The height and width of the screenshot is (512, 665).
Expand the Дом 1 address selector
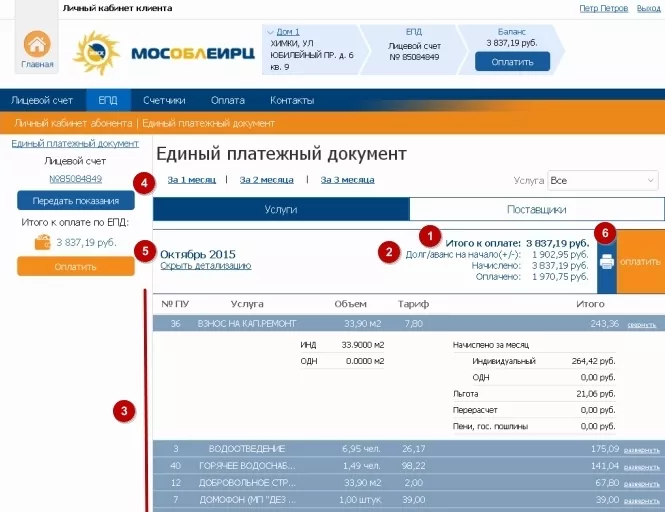pos(271,32)
